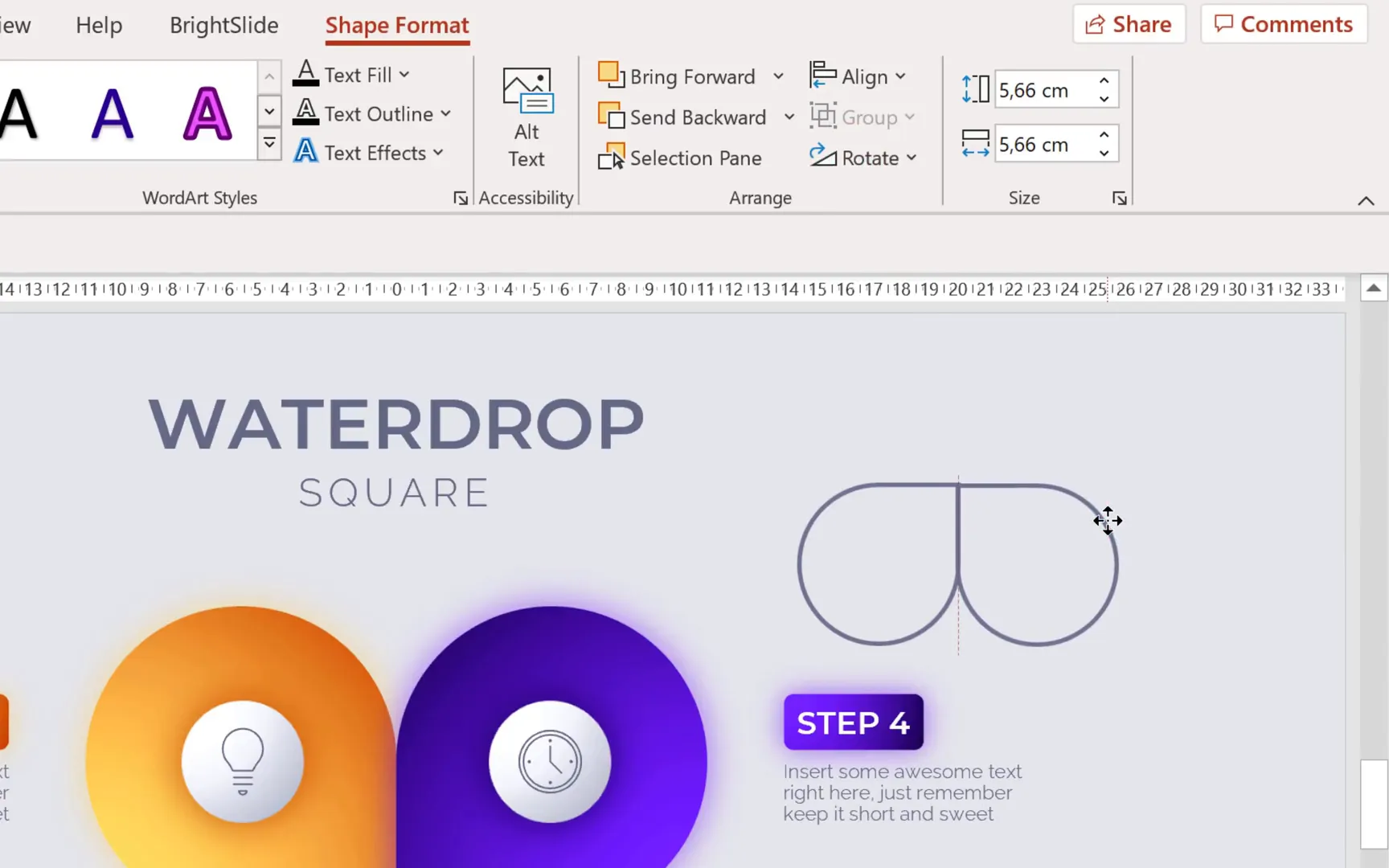Switch to the Shape Format tab
This screenshot has width=1389, height=868.
point(397,25)
